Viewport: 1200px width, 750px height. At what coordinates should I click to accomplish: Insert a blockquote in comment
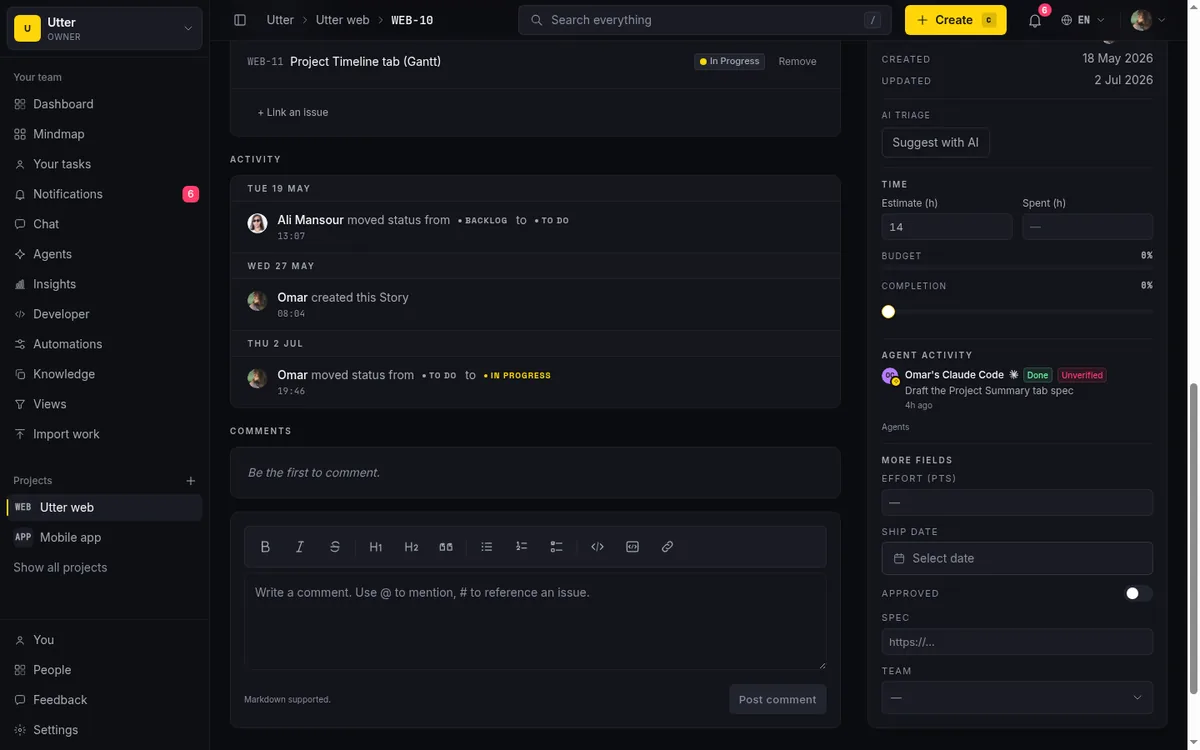(x=446, y=547)
